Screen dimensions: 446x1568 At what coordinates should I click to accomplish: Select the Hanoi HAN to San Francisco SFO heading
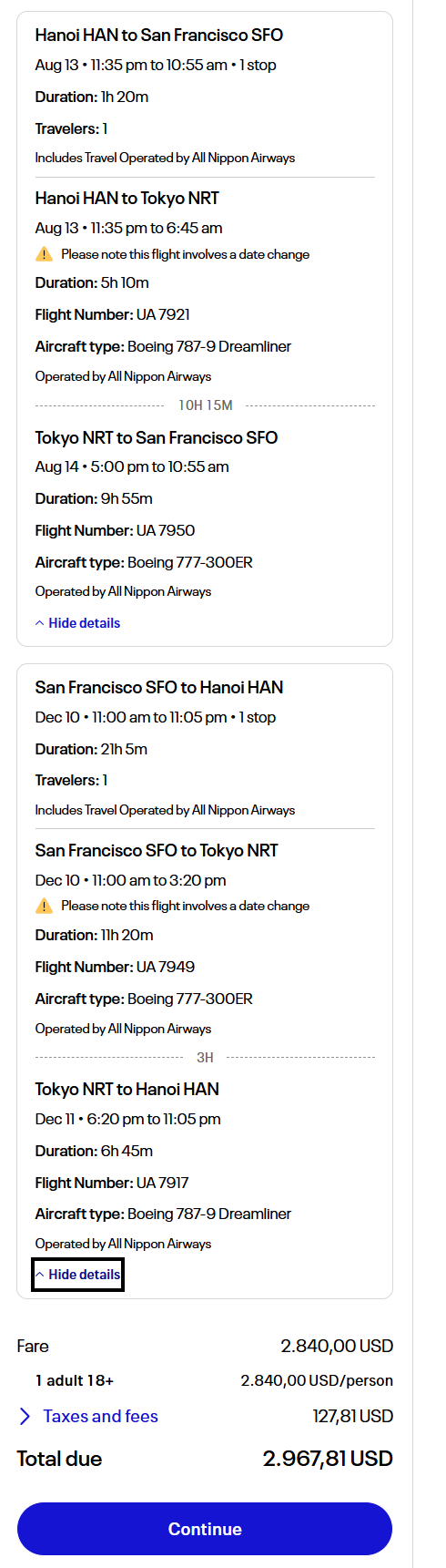159,36
